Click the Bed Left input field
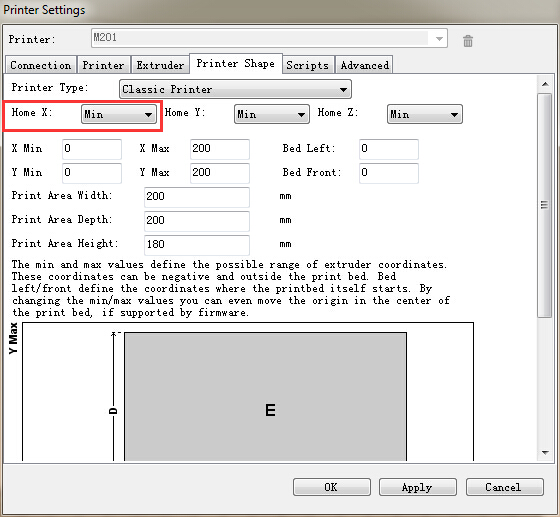 (x=389, y=149)
